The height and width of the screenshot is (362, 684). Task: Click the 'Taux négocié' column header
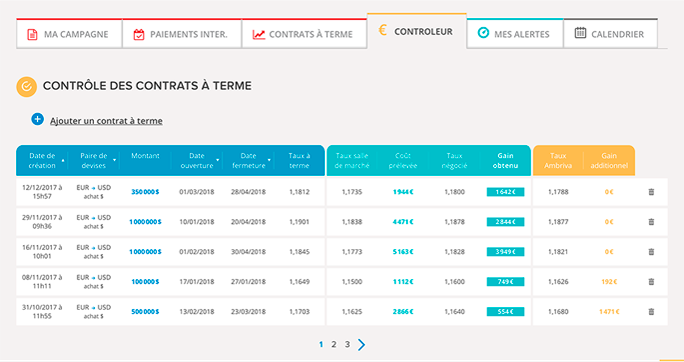454,161
